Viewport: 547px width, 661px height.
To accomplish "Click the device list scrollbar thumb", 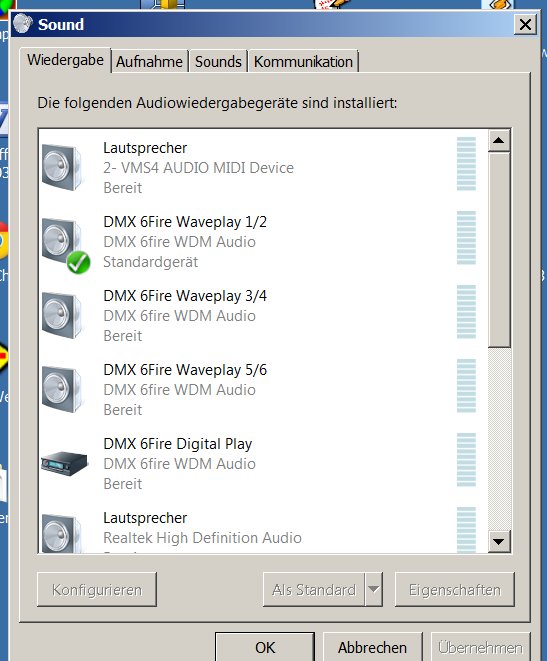I will (x=499, y=250).
